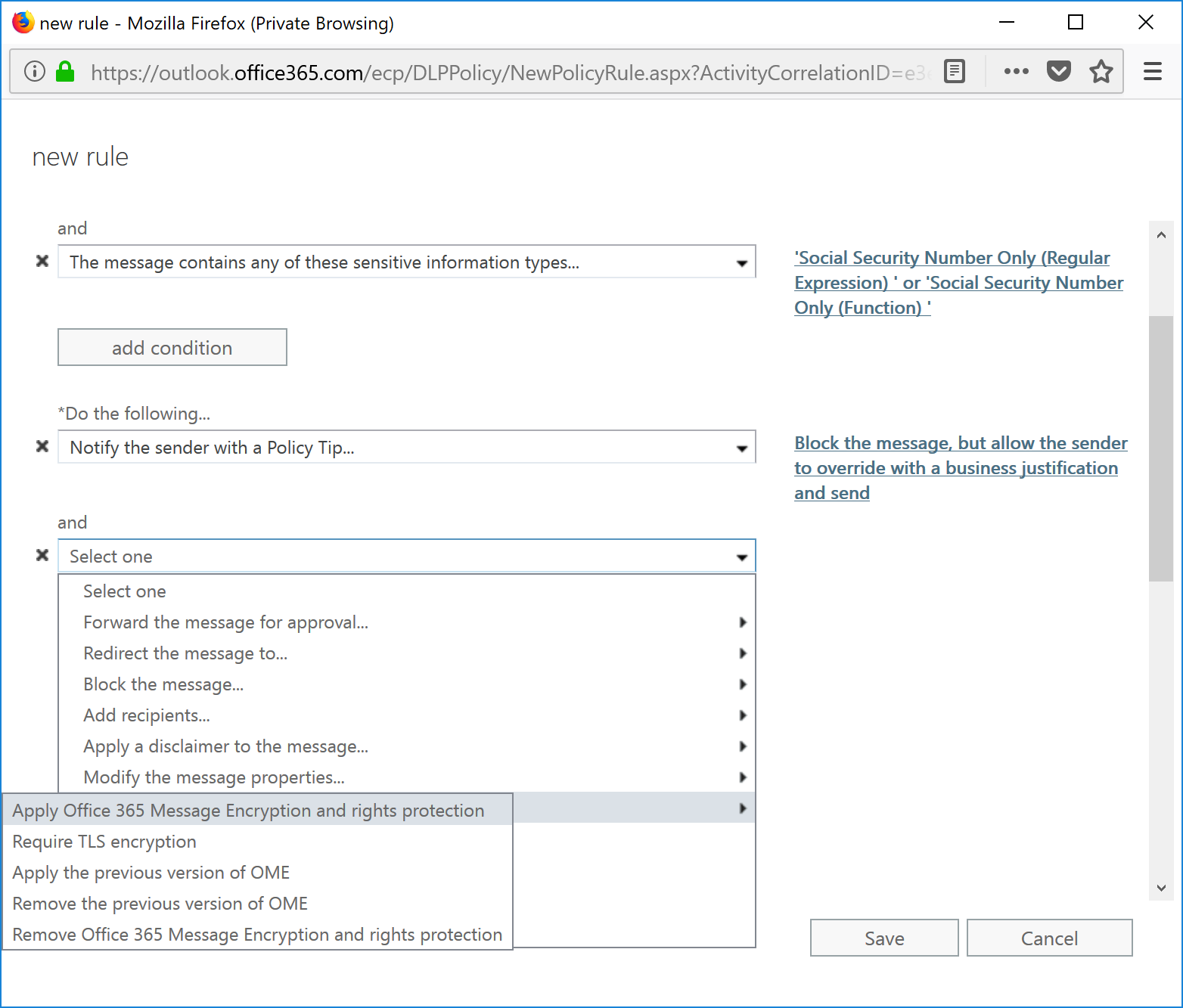Remove the Notify the sender action
1183x1008 pixels.
pyautogui.click(x=42, y=447)
